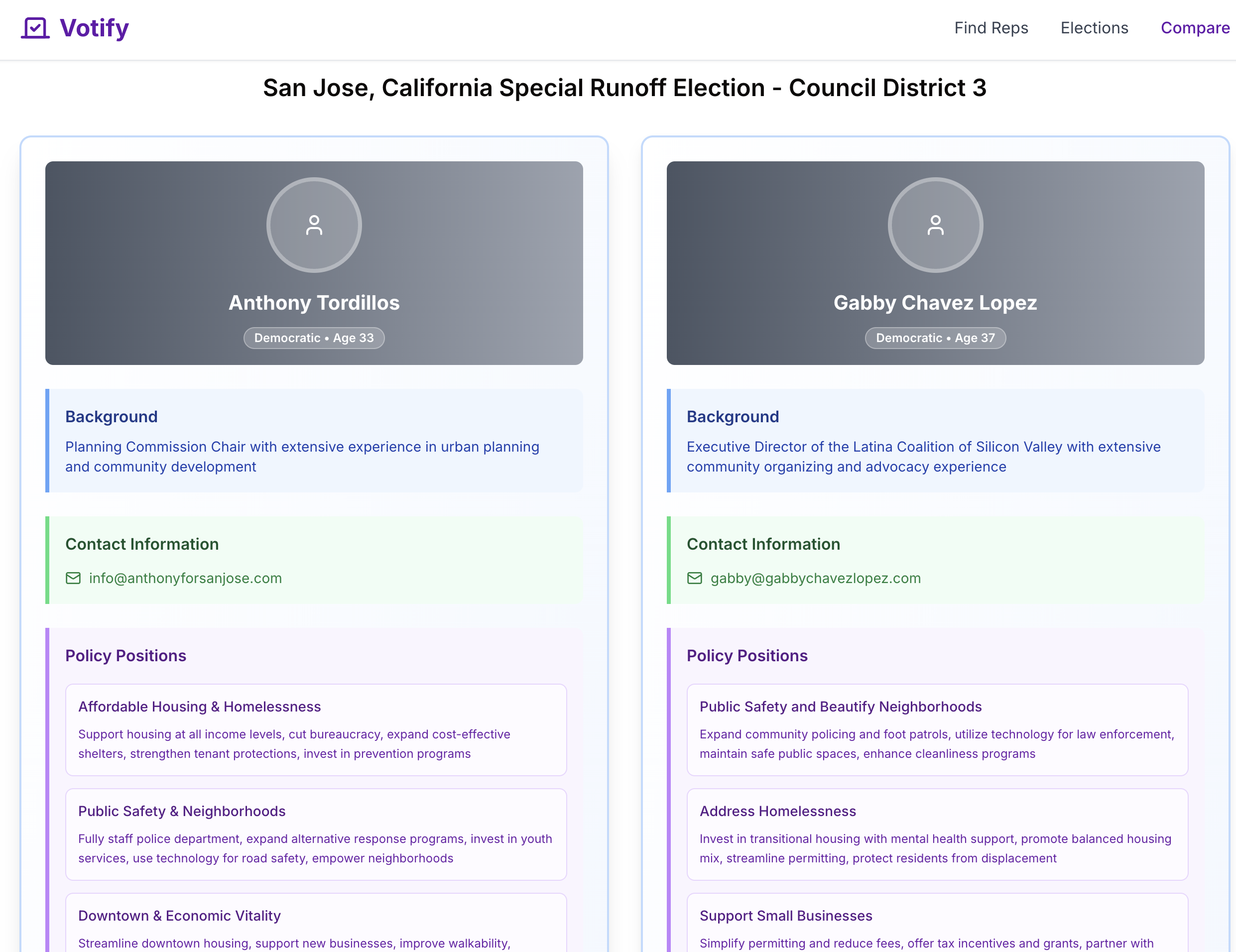Screen dimensions: 1236x952
Task: Select the Address Homelessness policy card
Action: pyautogui.click(x=937, y=833)
